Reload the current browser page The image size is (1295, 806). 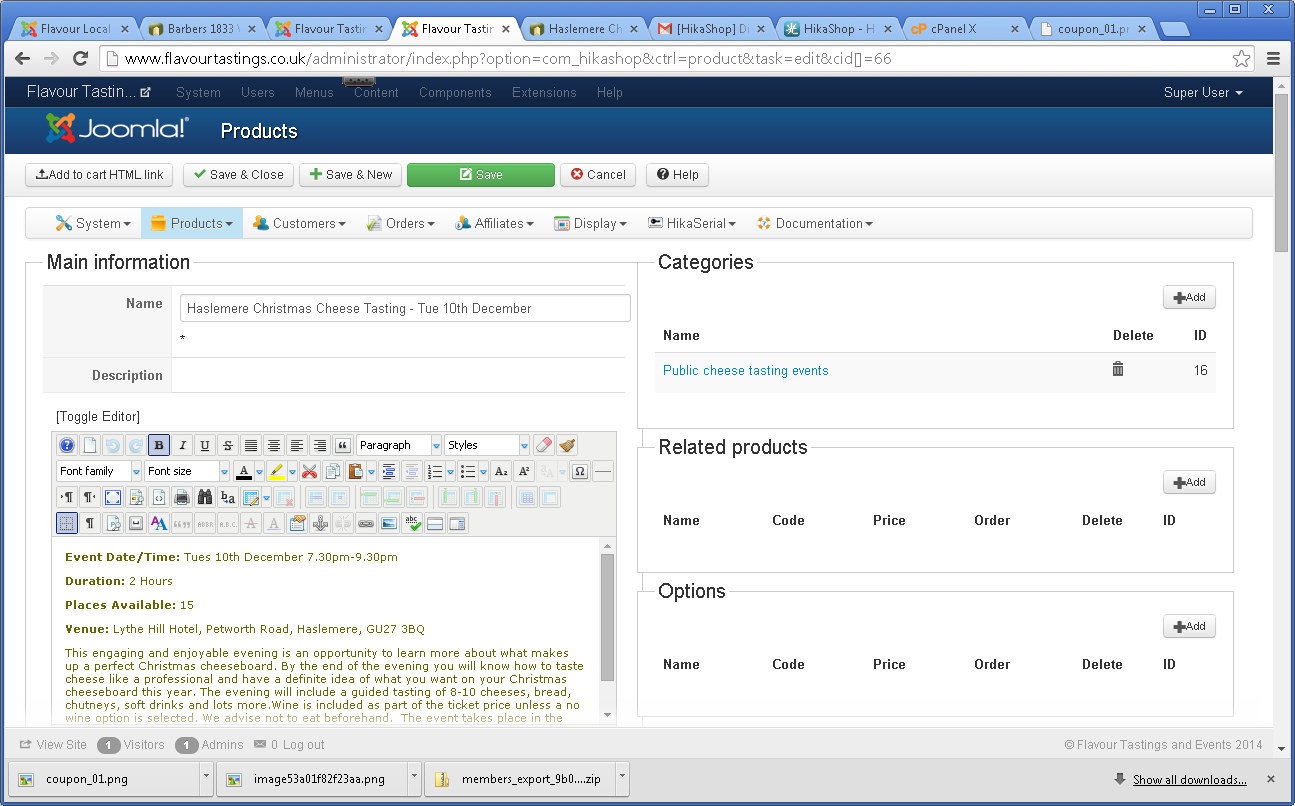(81, 58)
